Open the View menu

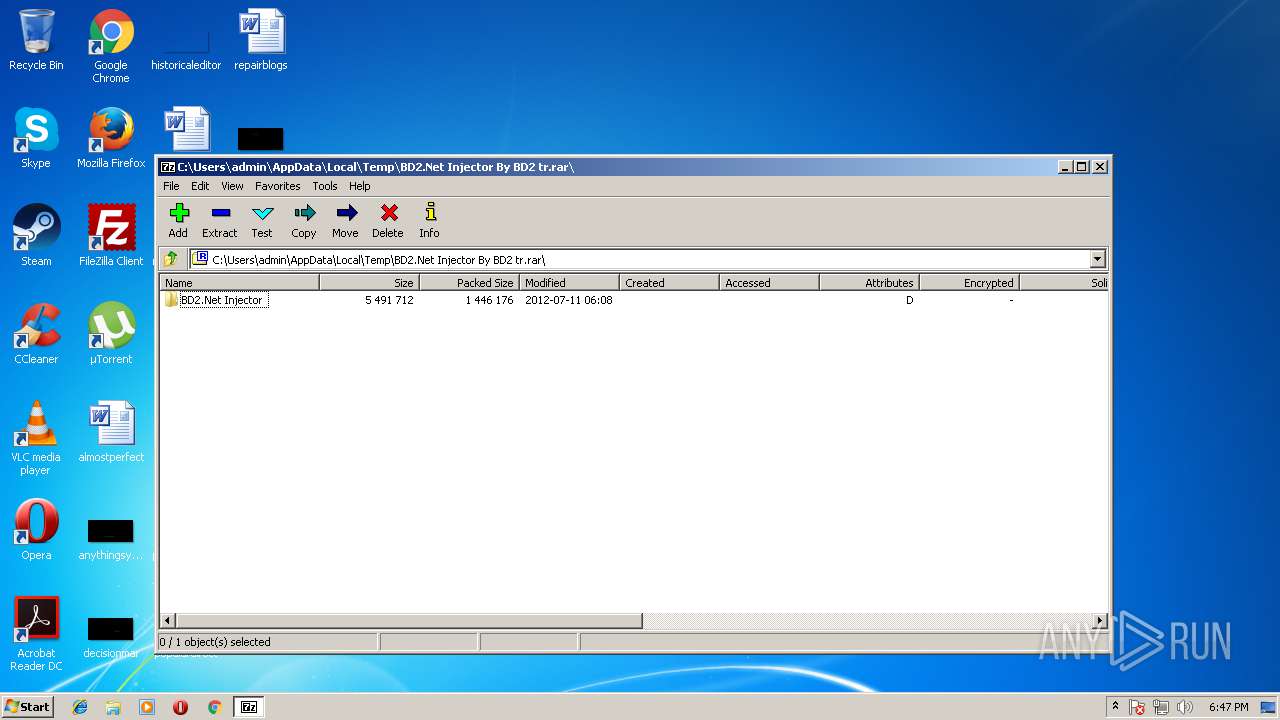(x=232, y=186)
